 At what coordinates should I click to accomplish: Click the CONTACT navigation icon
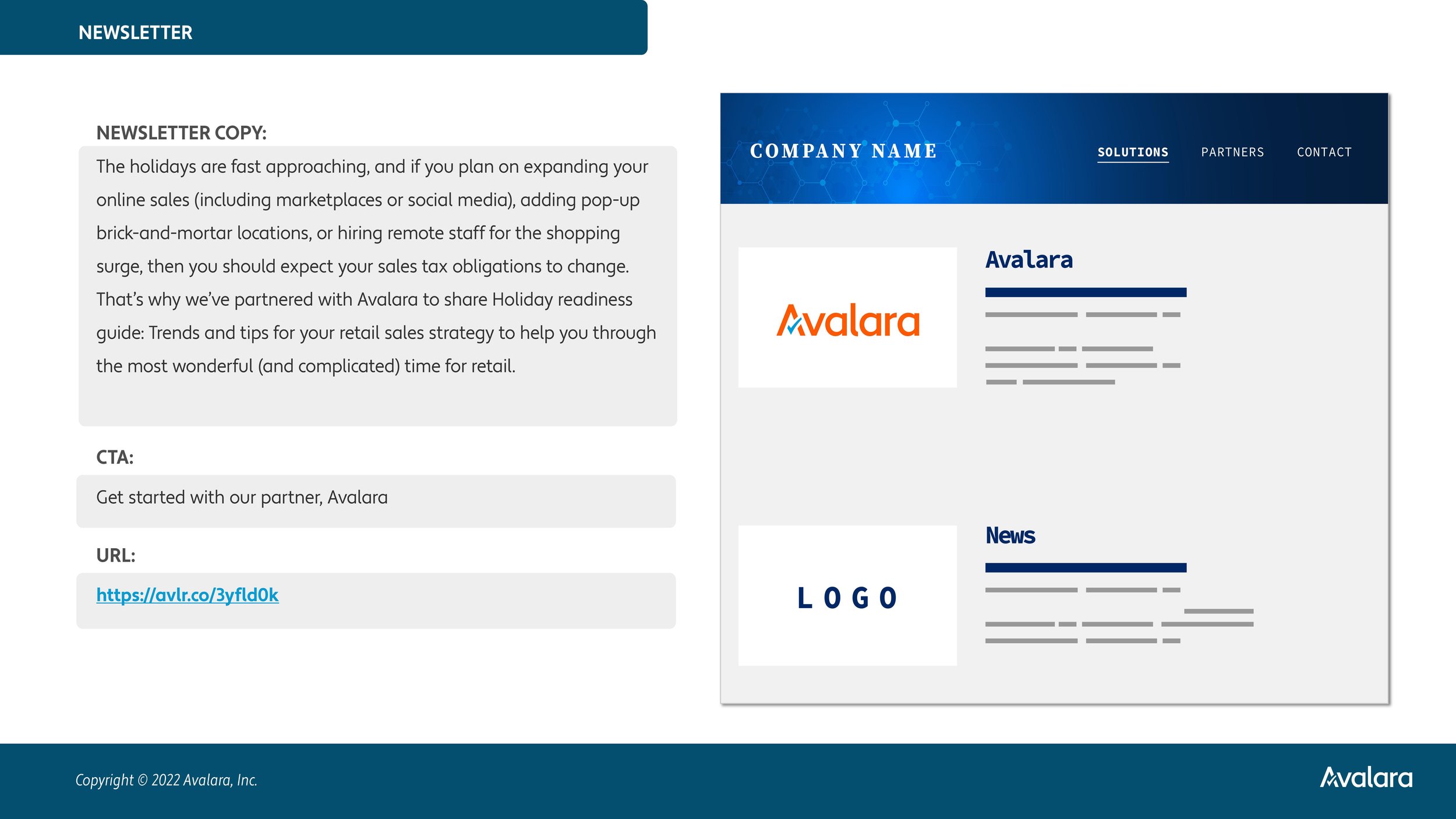click(1324, 152)
